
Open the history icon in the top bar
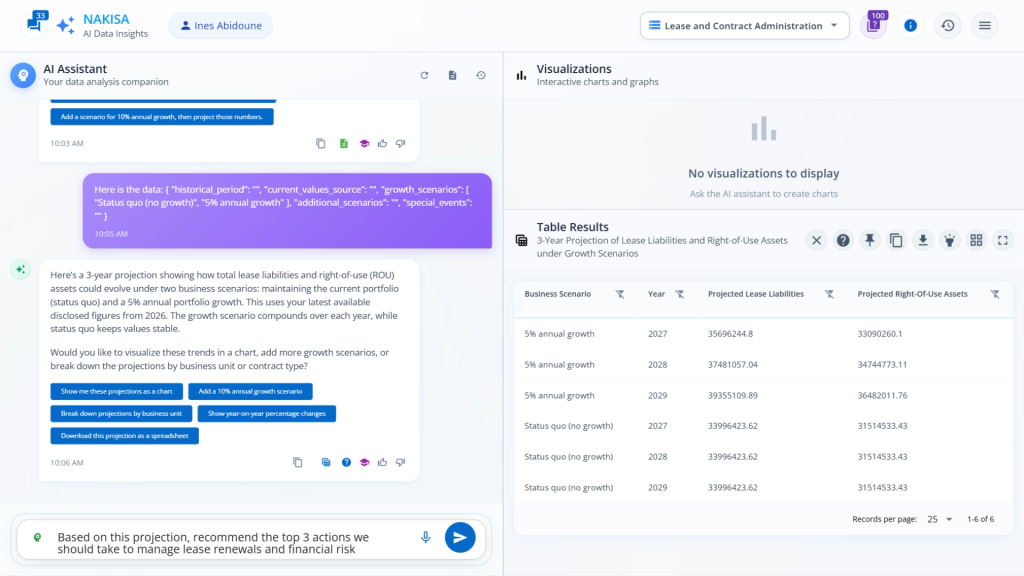(947, 26)
